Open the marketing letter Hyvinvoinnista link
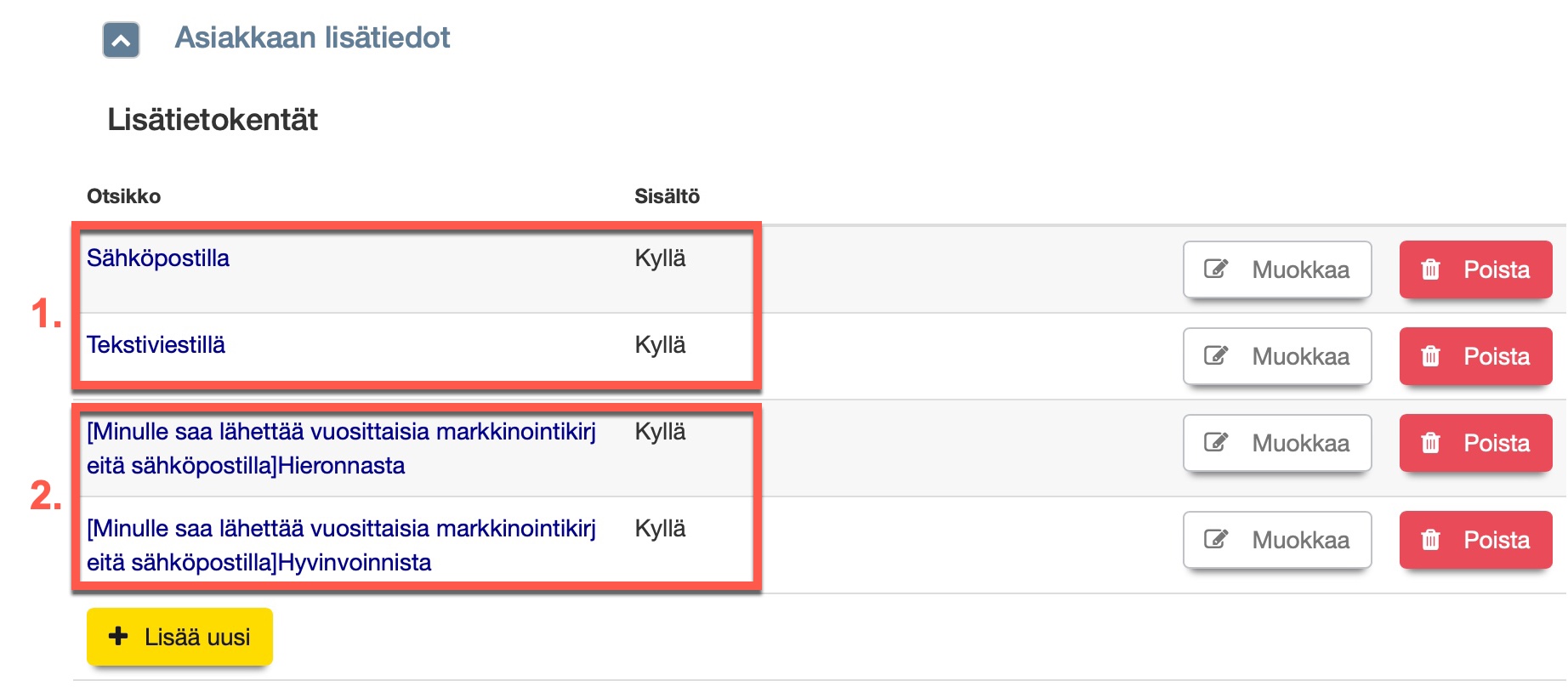This screenshot has height=692, width=1568. click(x=340, y=545)
